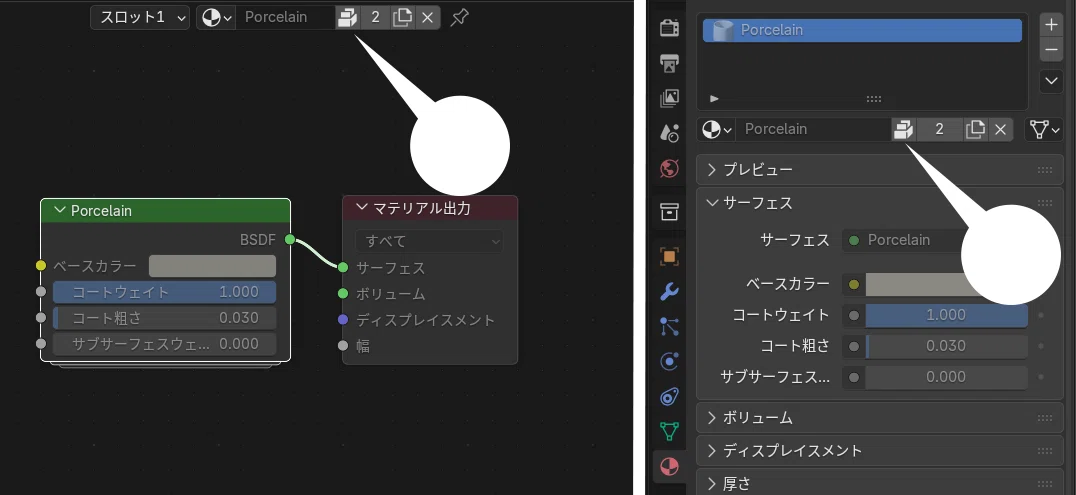This screenshot has height=495, width=1076.
Task: Open the Physics properties tab
Action: click(x=669, y=361)
